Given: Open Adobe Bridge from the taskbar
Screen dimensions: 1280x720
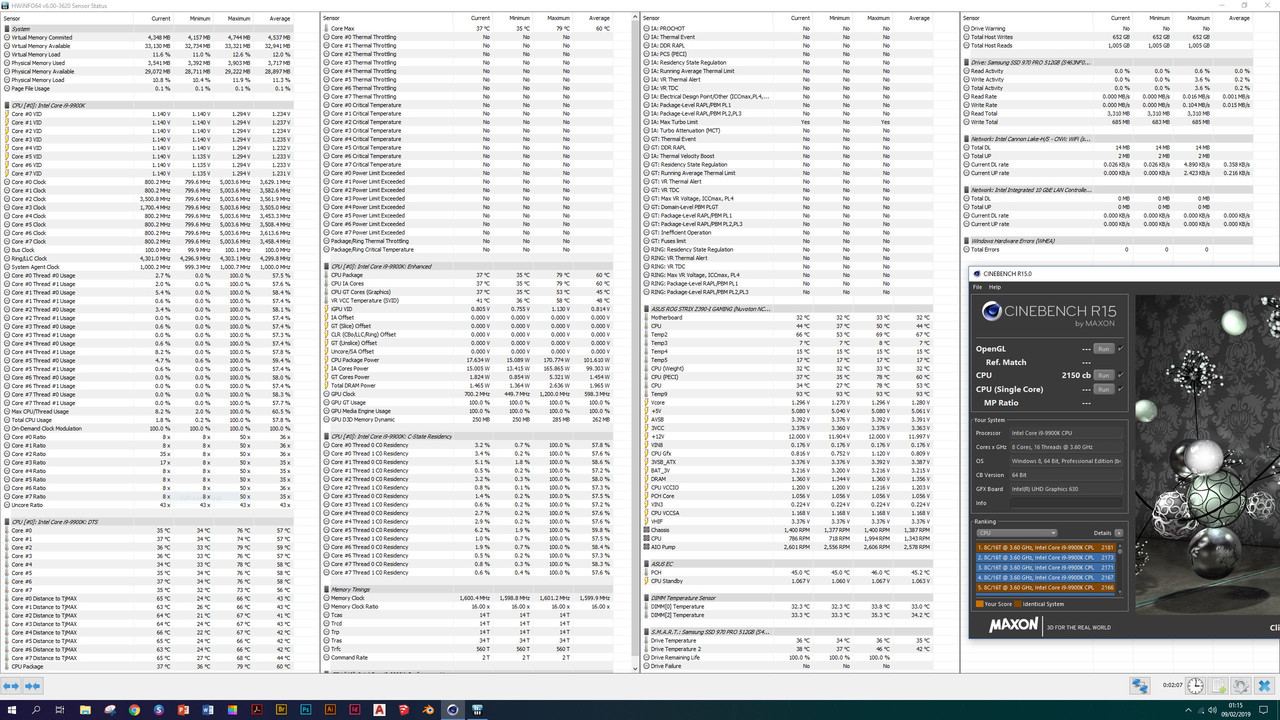Looking at the screenshot, I should [x=281, y=710].
